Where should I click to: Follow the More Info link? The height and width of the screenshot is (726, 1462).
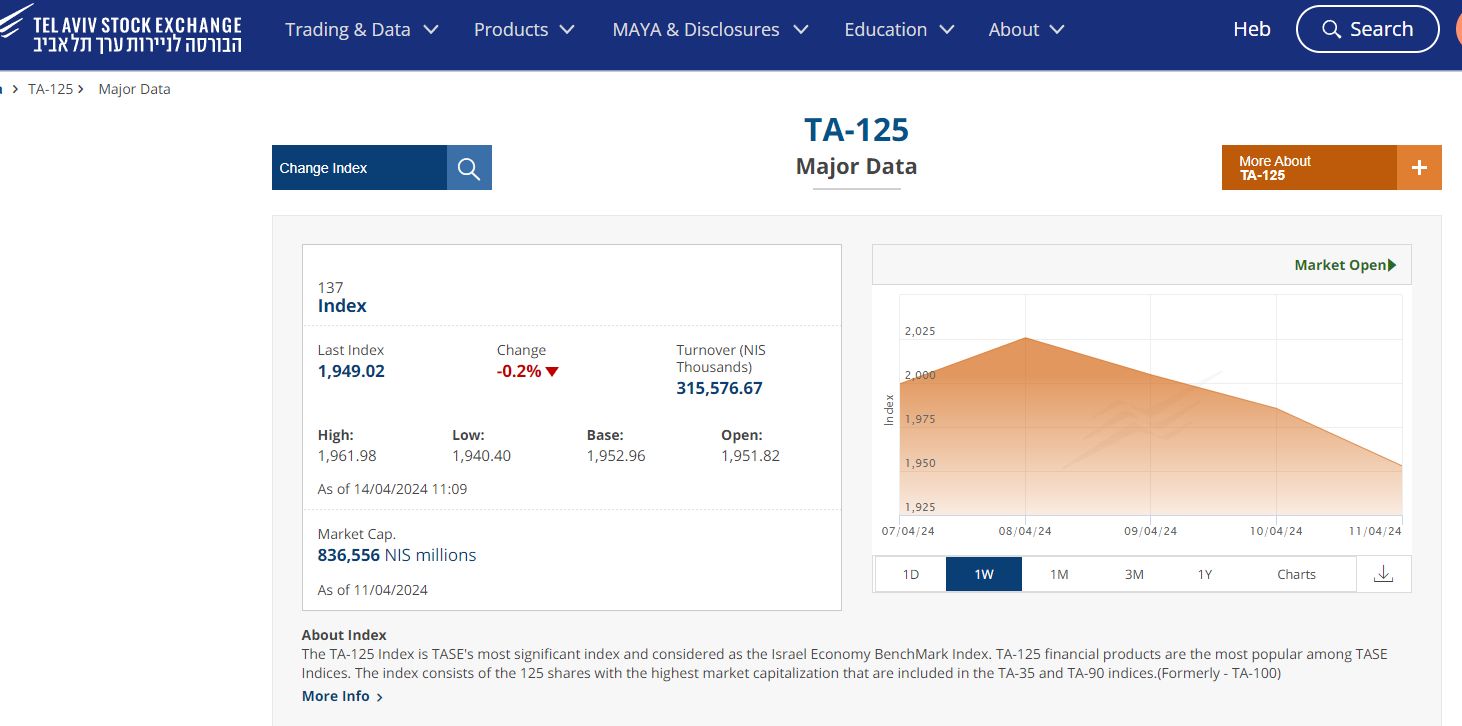coord(342,696)
